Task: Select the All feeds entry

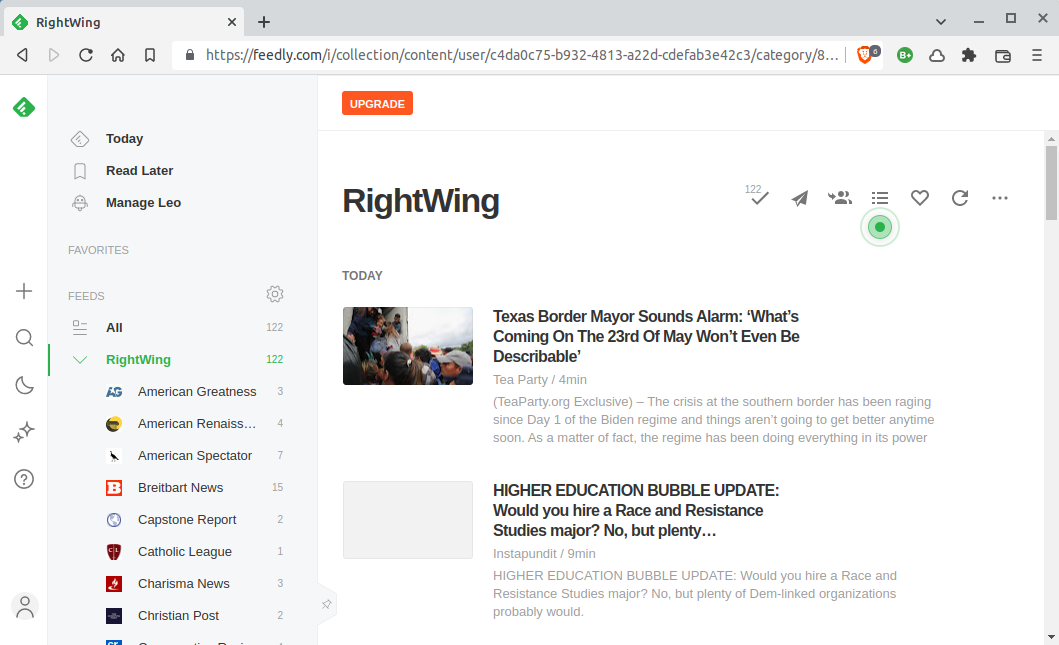Action: 114,328
